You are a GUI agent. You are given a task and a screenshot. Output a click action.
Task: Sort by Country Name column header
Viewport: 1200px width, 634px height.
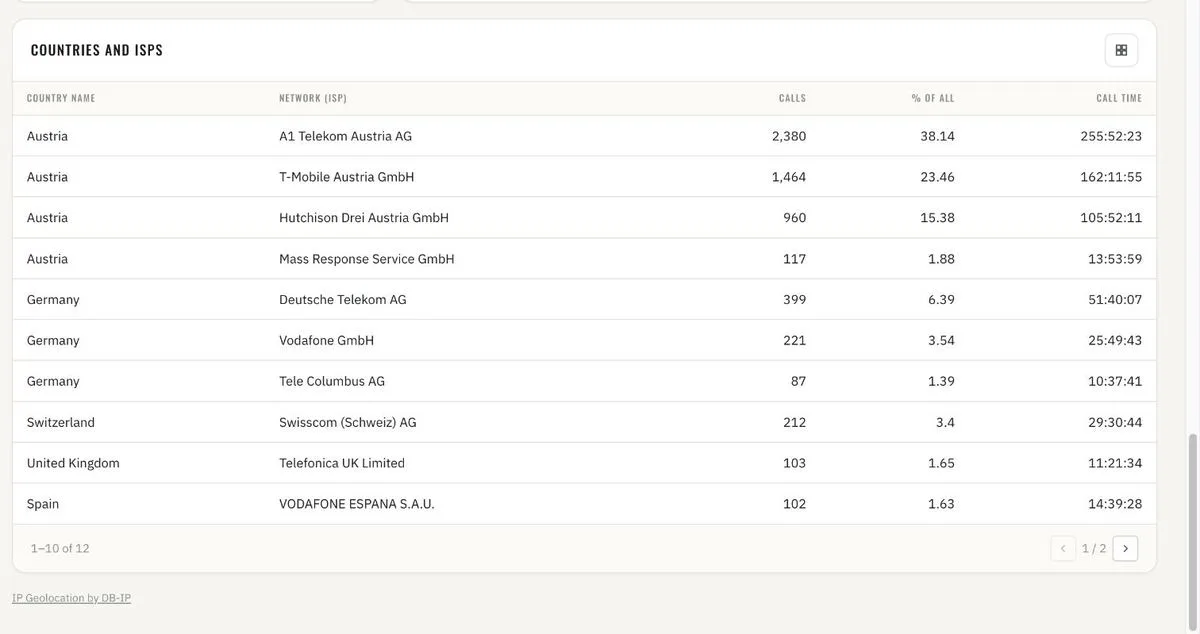click(61, 98)
